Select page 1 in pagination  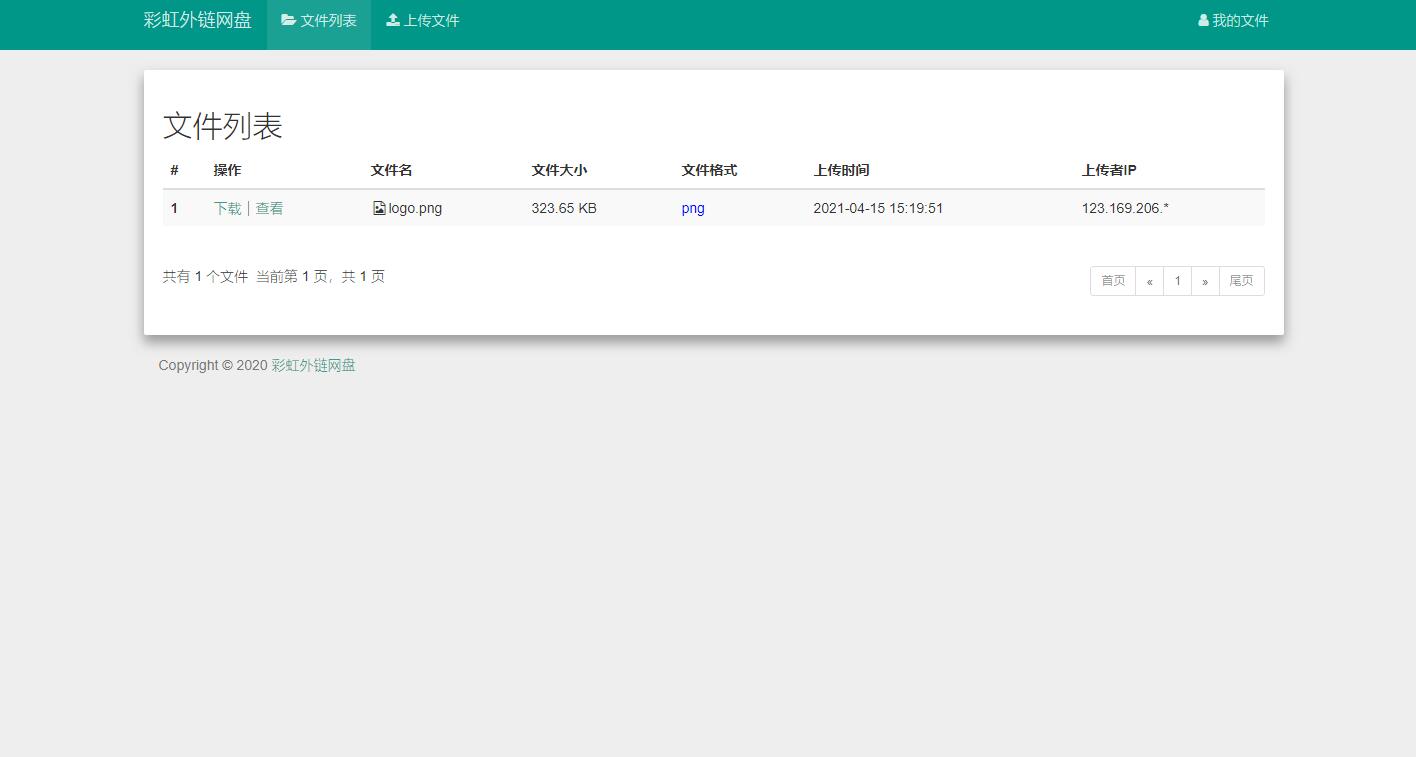pos(1178,281)
